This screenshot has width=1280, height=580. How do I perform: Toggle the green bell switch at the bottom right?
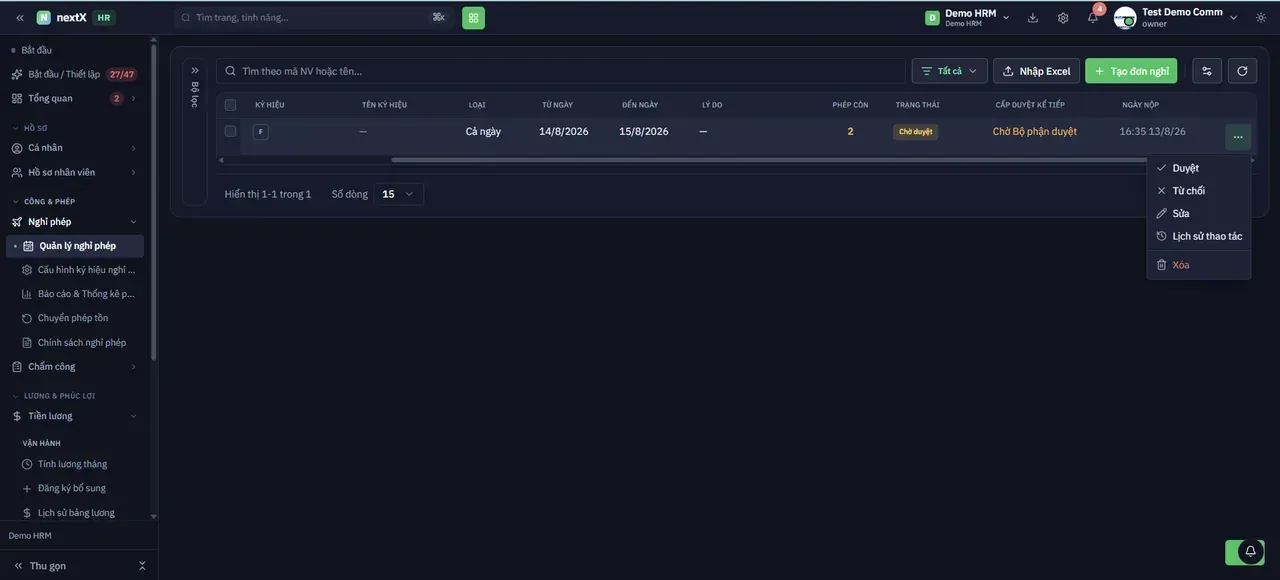[1245, 551]
